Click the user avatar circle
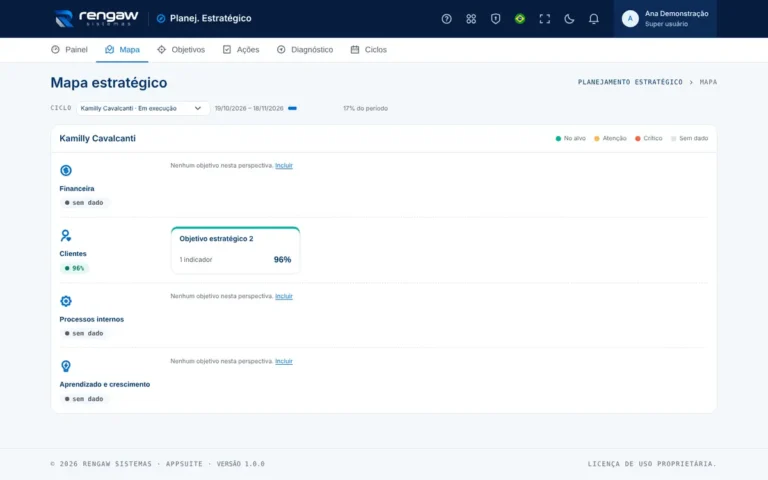The image size is (768, 480). tap(630, 19)
